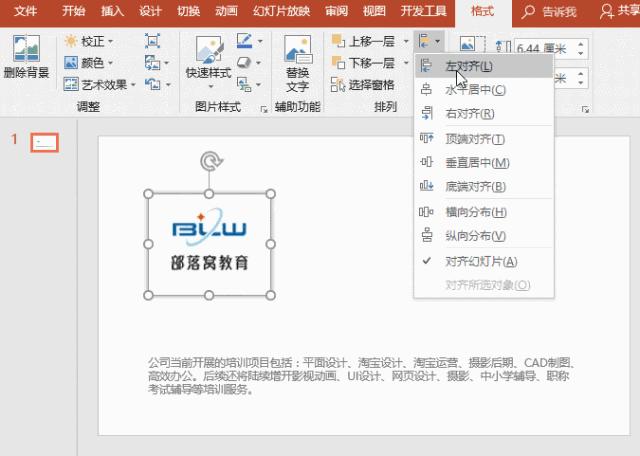Increase height with the spinner up arrow
This screenshot has height=456, width=640.
(581, 44)
